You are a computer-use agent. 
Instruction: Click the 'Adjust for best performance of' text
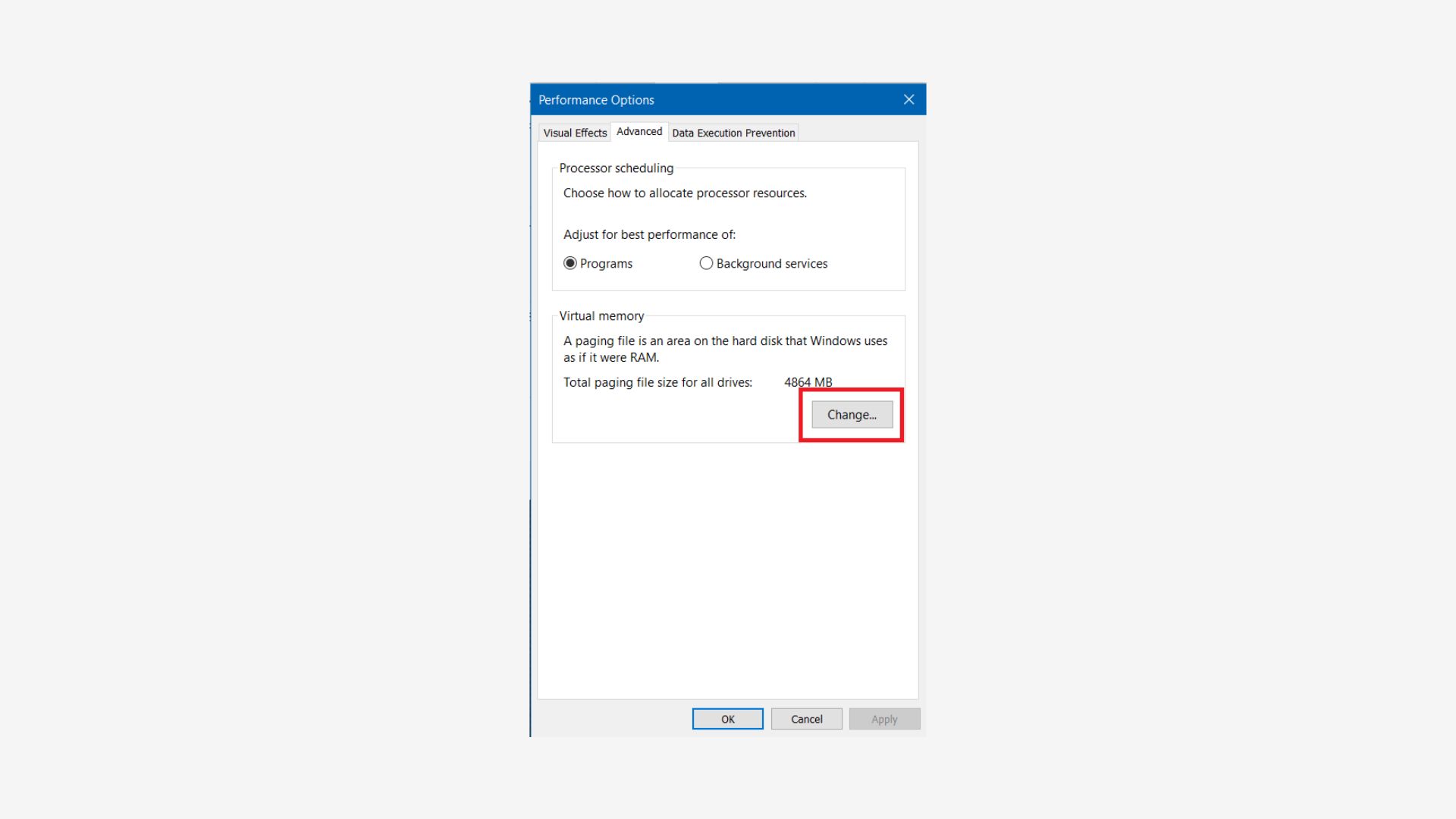(649, 235)
